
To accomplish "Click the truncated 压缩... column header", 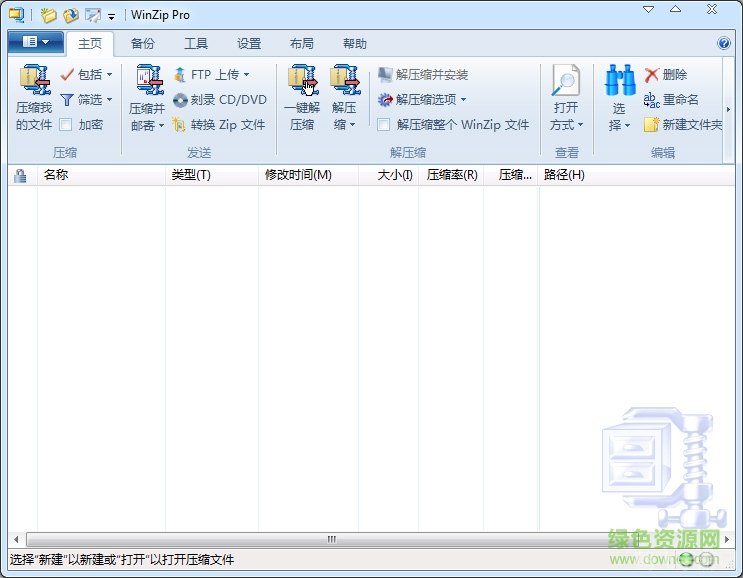I will coord(511,175).
